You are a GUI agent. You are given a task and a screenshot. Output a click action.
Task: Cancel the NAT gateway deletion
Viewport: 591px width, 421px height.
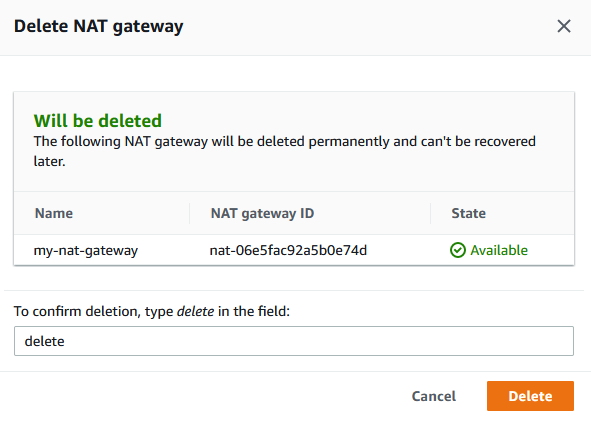click(434, 396)
